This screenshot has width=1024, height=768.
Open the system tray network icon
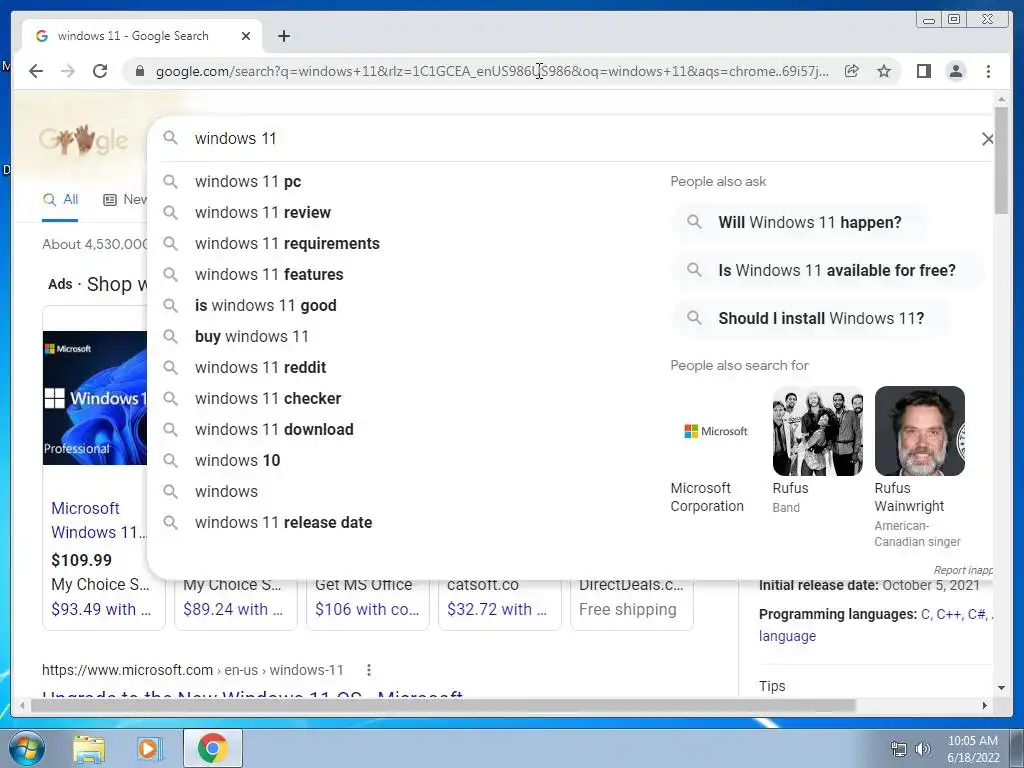[899, 749]
